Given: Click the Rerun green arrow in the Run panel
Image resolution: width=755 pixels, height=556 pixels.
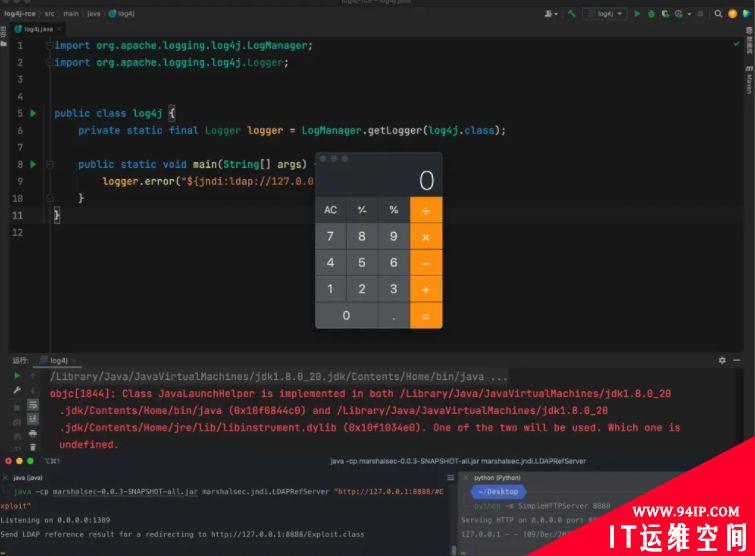Looking at the screenshot, I should 17,376.
